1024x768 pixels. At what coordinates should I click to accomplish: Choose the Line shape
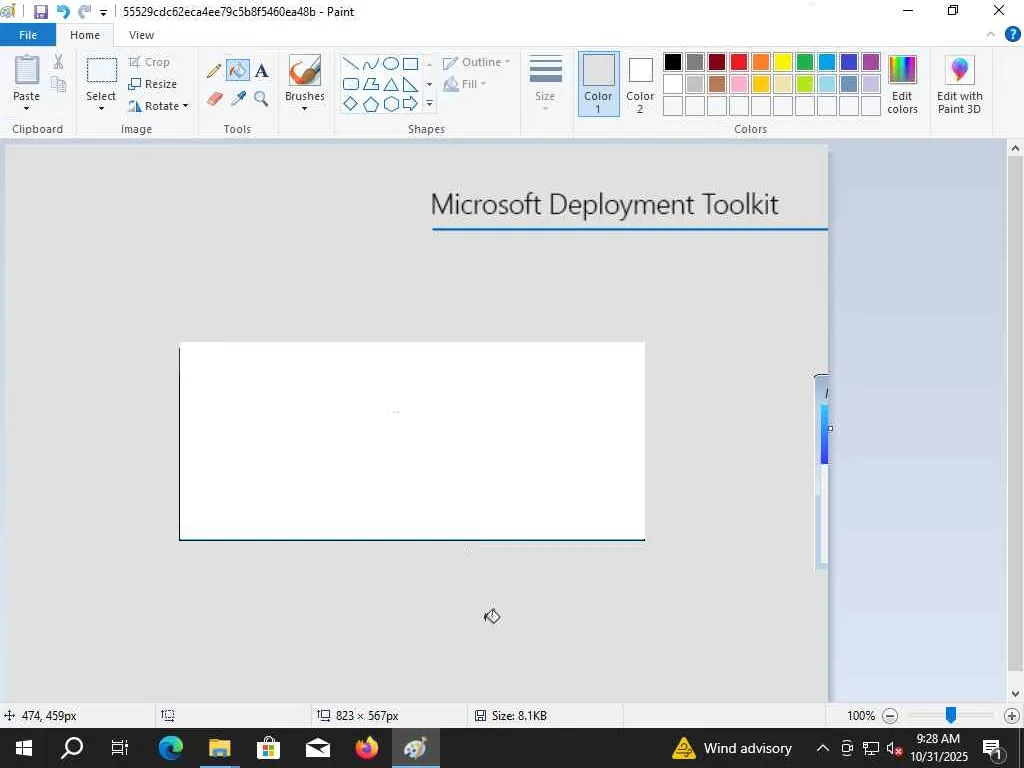point(351,63)
